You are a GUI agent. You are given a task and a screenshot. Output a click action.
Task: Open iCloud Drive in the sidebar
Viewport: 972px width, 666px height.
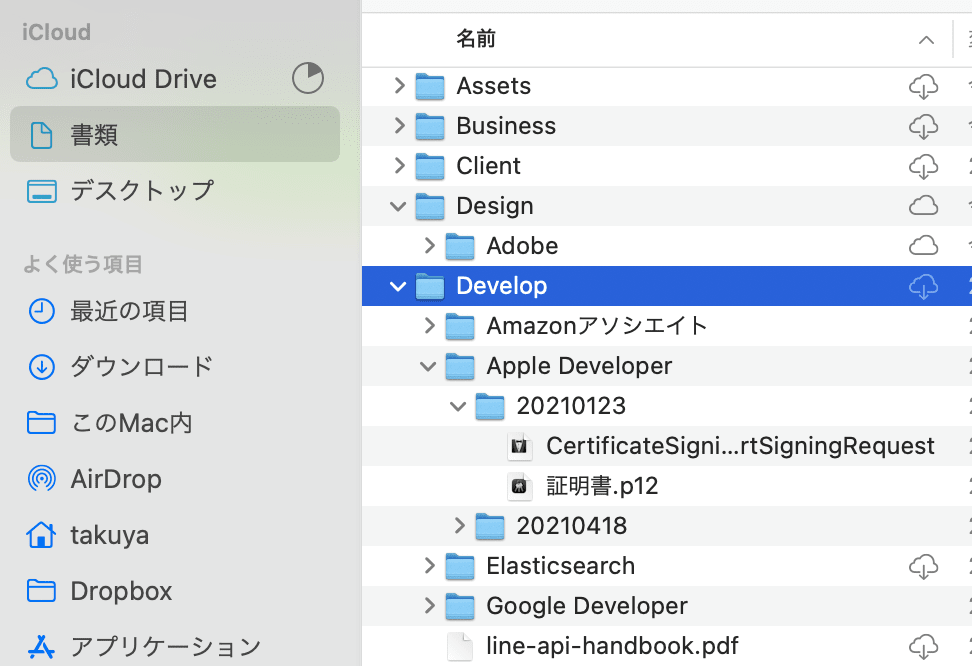(143, 79)
